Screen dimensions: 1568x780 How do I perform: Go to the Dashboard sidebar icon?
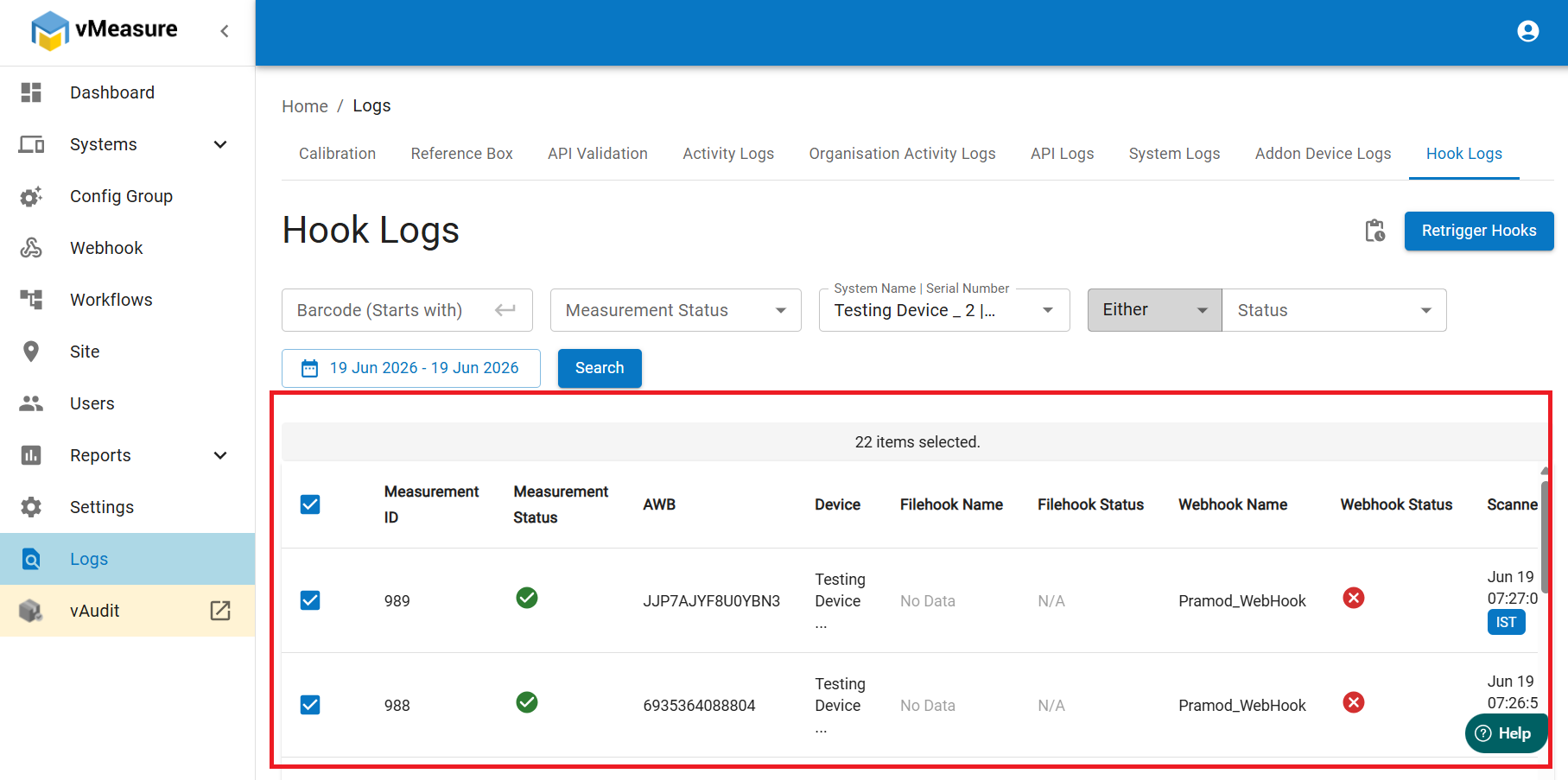pyautogui.click(x=31, y=92)
